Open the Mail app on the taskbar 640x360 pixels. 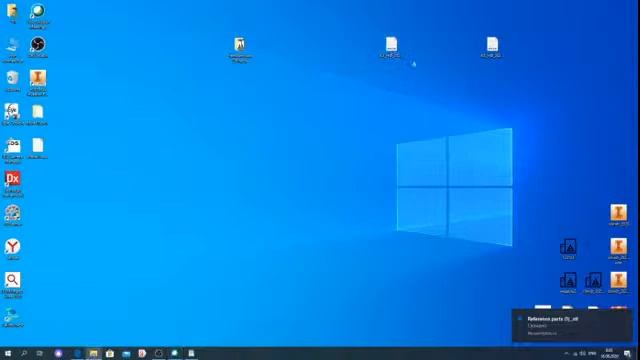tap(126, 353)
